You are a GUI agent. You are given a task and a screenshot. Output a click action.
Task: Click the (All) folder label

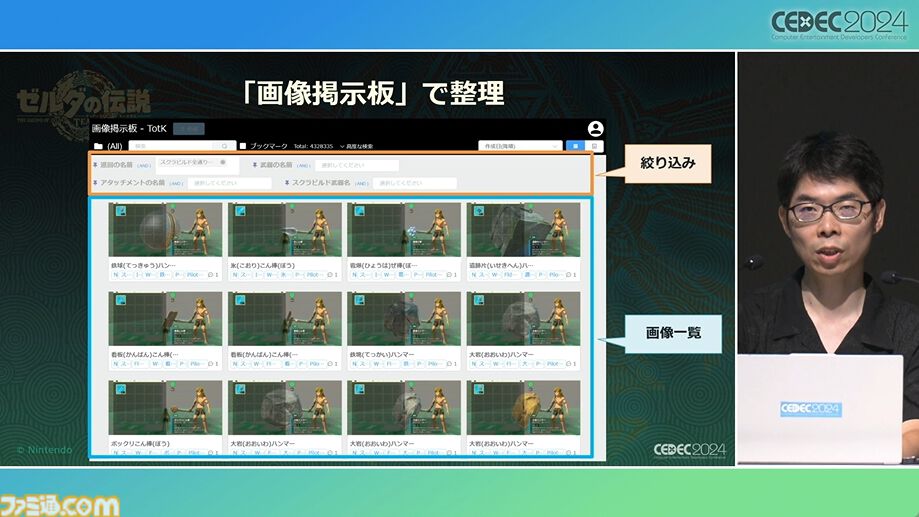(x=115, y=146)
